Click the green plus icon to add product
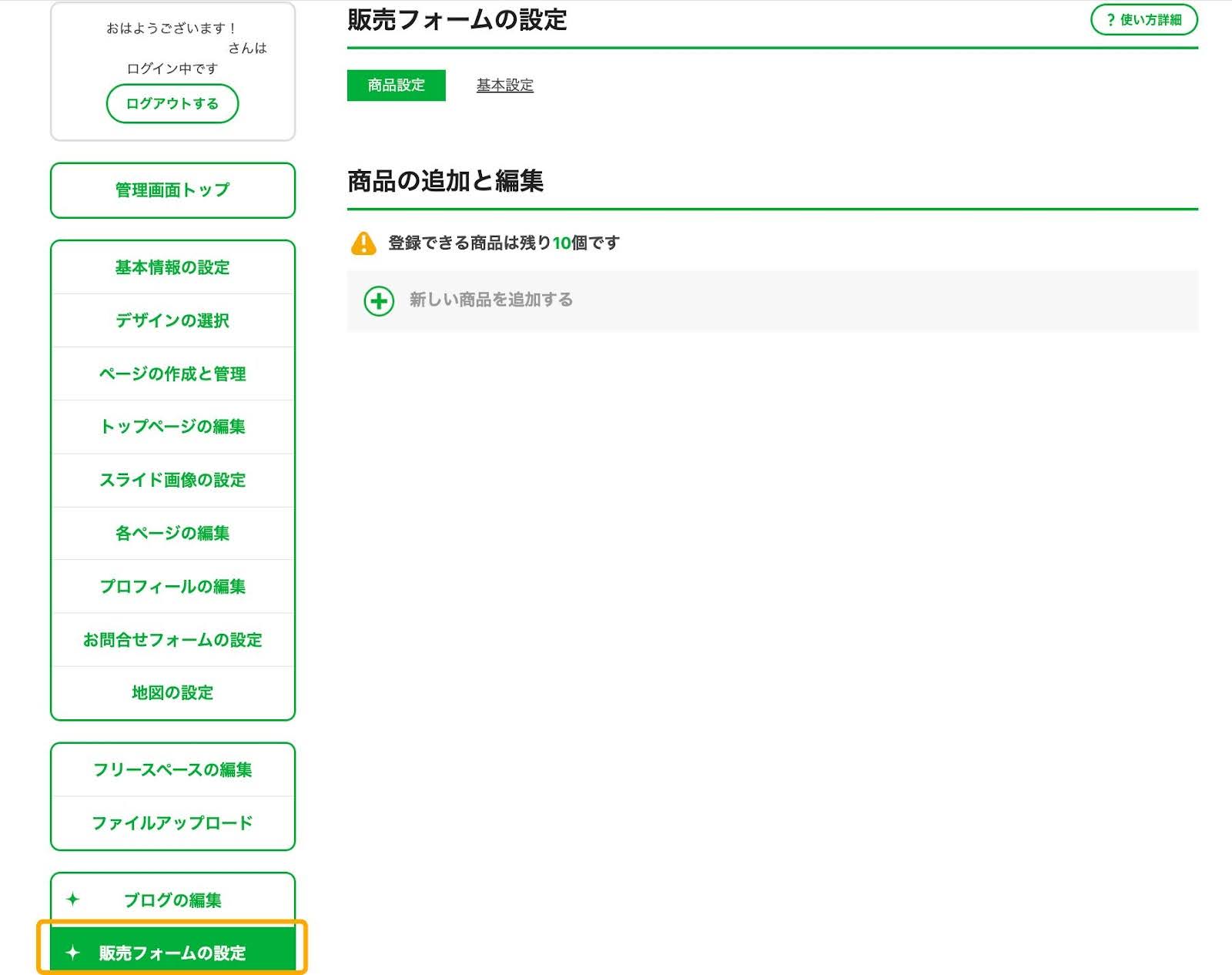The width and height of the screenshot is (1232, 975). pos(379,301)
